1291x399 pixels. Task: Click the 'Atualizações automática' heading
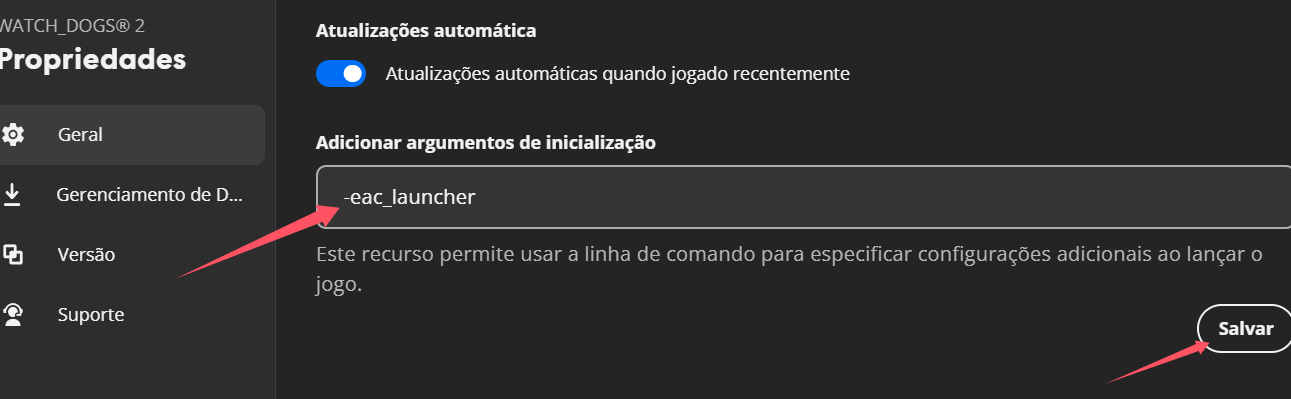[426, 30]
